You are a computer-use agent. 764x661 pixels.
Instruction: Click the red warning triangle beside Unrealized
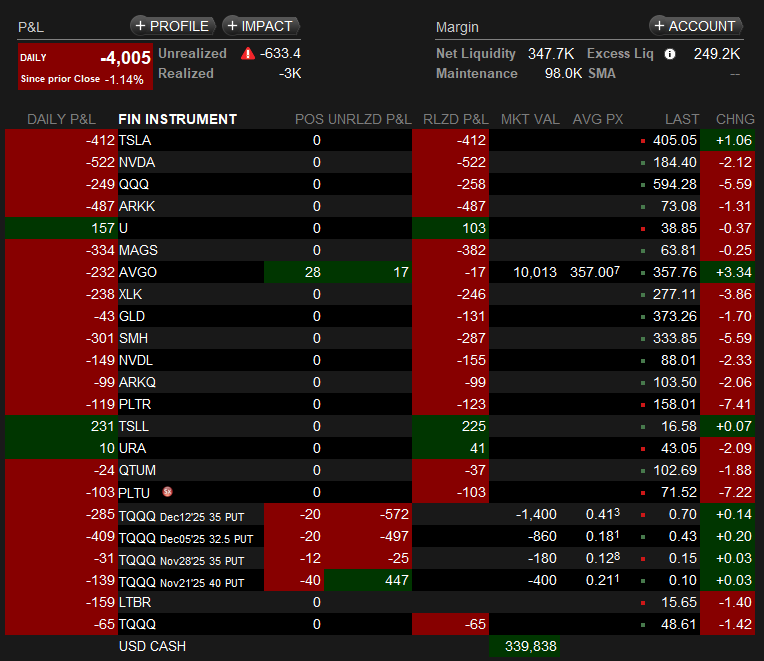(x=248, y=54)
